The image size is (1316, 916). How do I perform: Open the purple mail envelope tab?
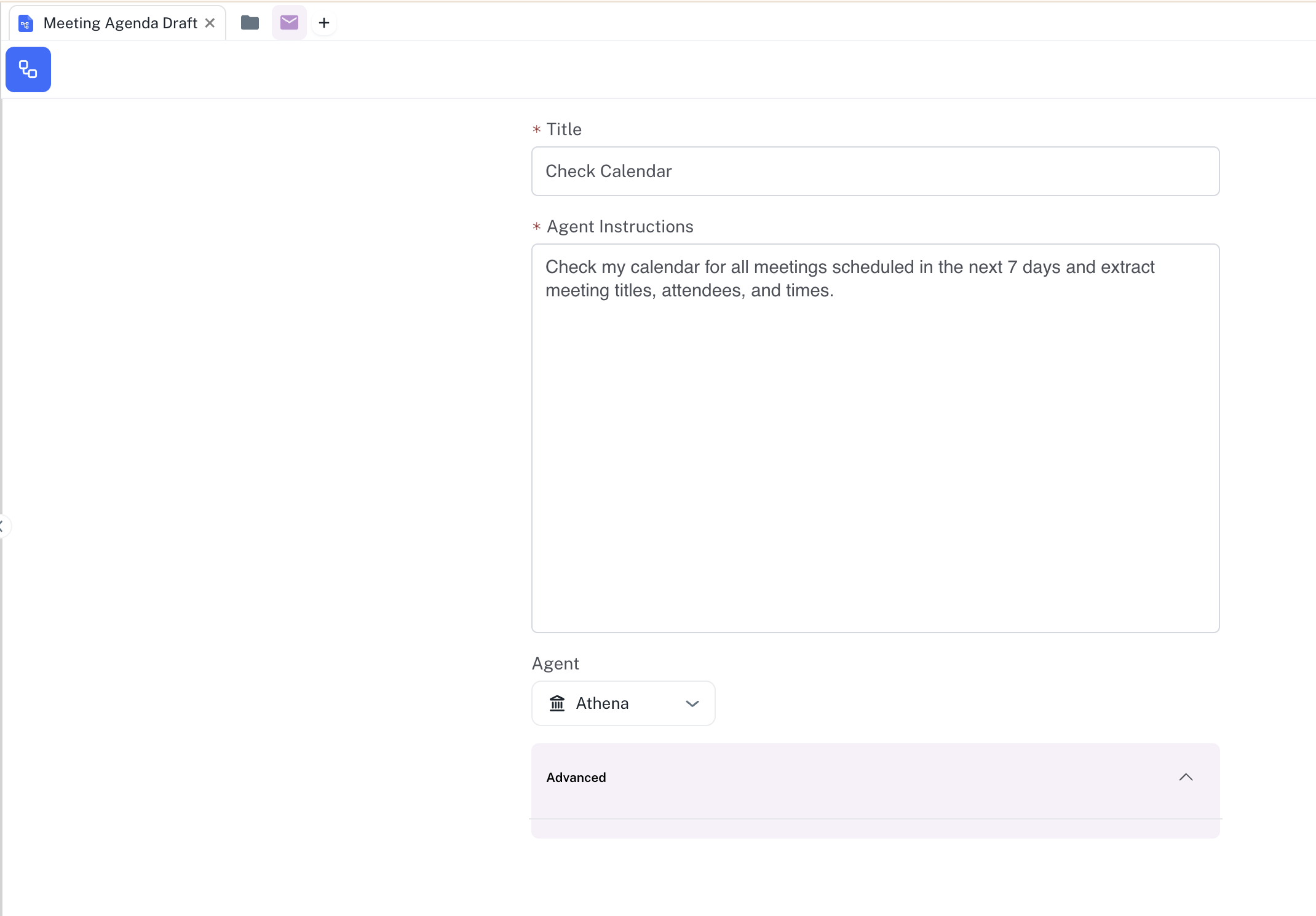tap(289, 23)
